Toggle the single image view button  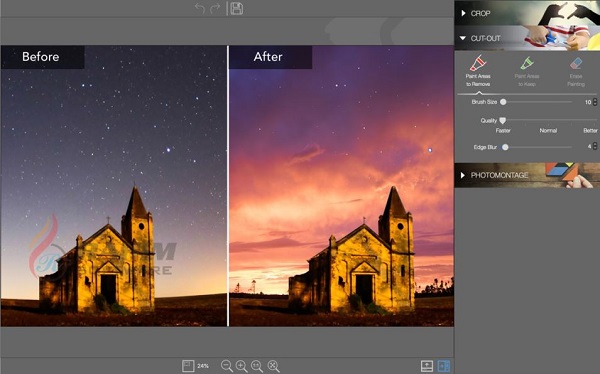click(x=427, y=366)
